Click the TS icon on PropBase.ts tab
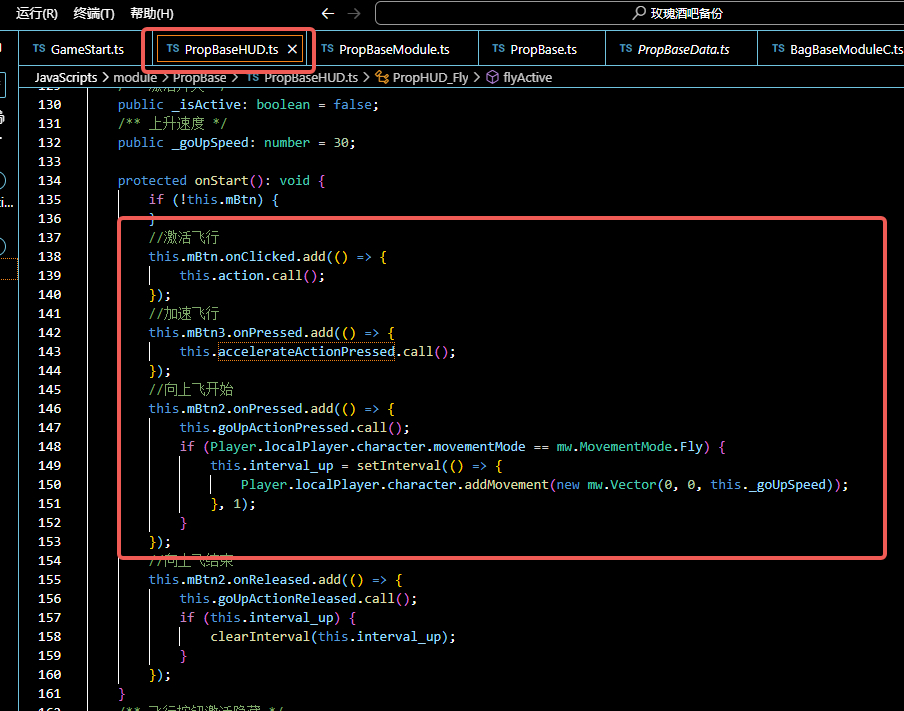The width and height of the screenshot is (904, 711). tap(499, 48)
